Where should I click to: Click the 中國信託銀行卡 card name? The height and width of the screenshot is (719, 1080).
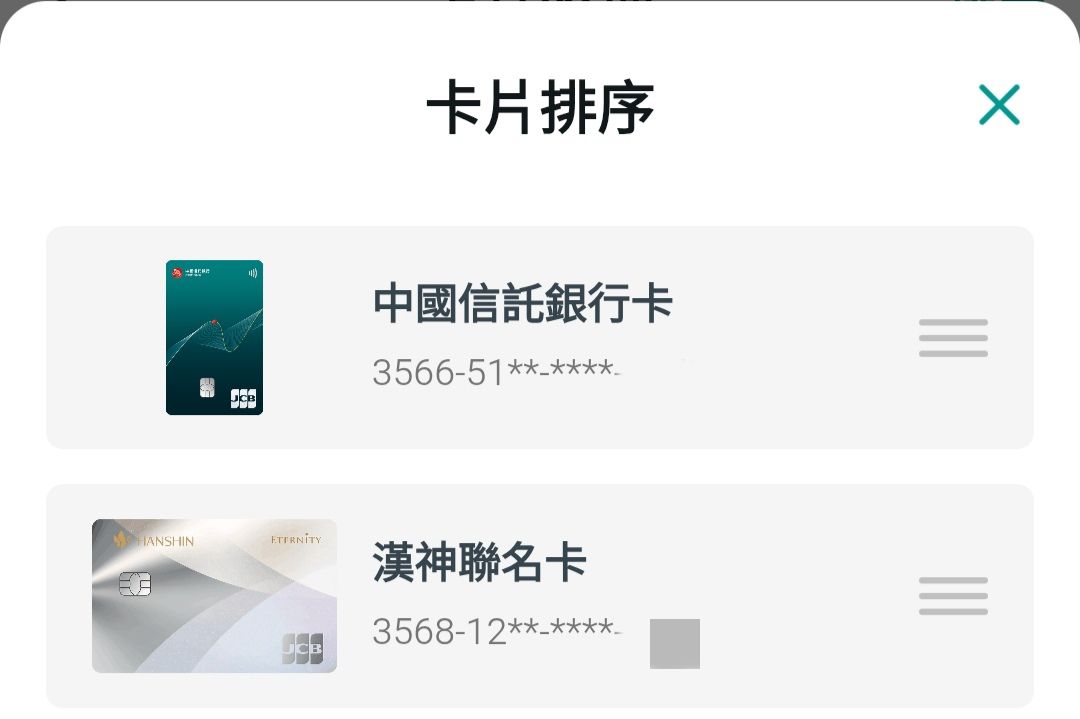click(x=523, y=303)
